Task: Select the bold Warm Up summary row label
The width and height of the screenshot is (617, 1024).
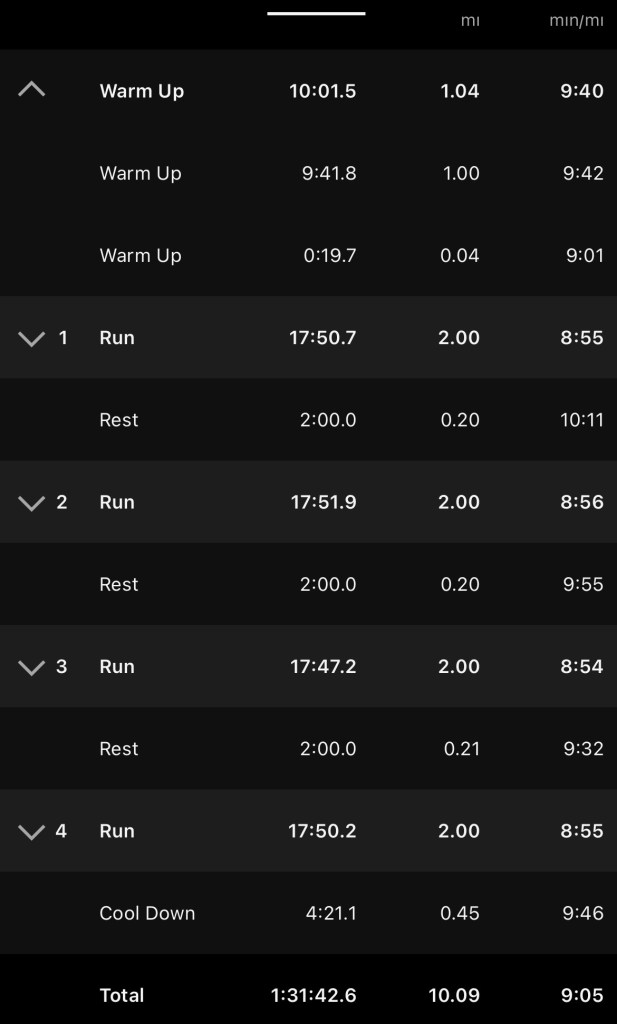Action: point(142,91)
